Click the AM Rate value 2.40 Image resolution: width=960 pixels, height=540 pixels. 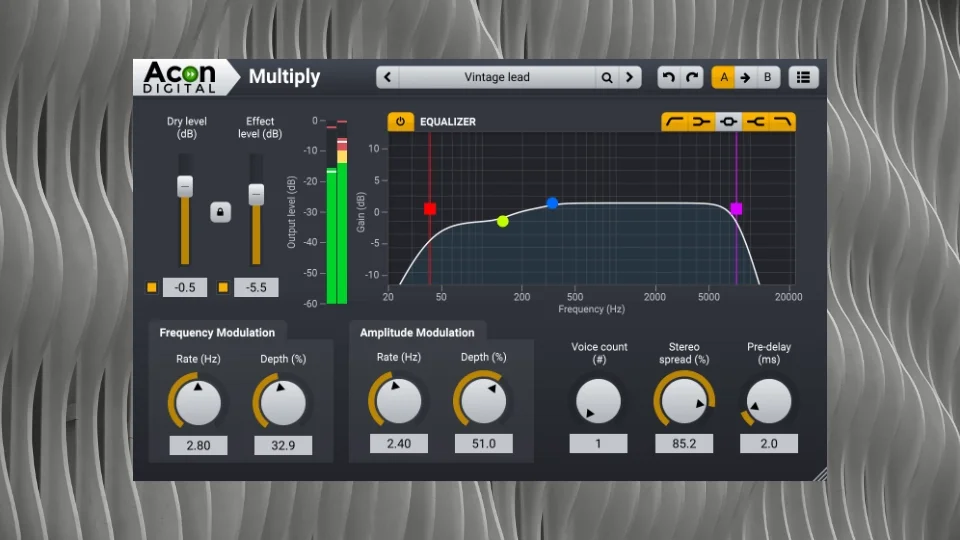point(399,443)
